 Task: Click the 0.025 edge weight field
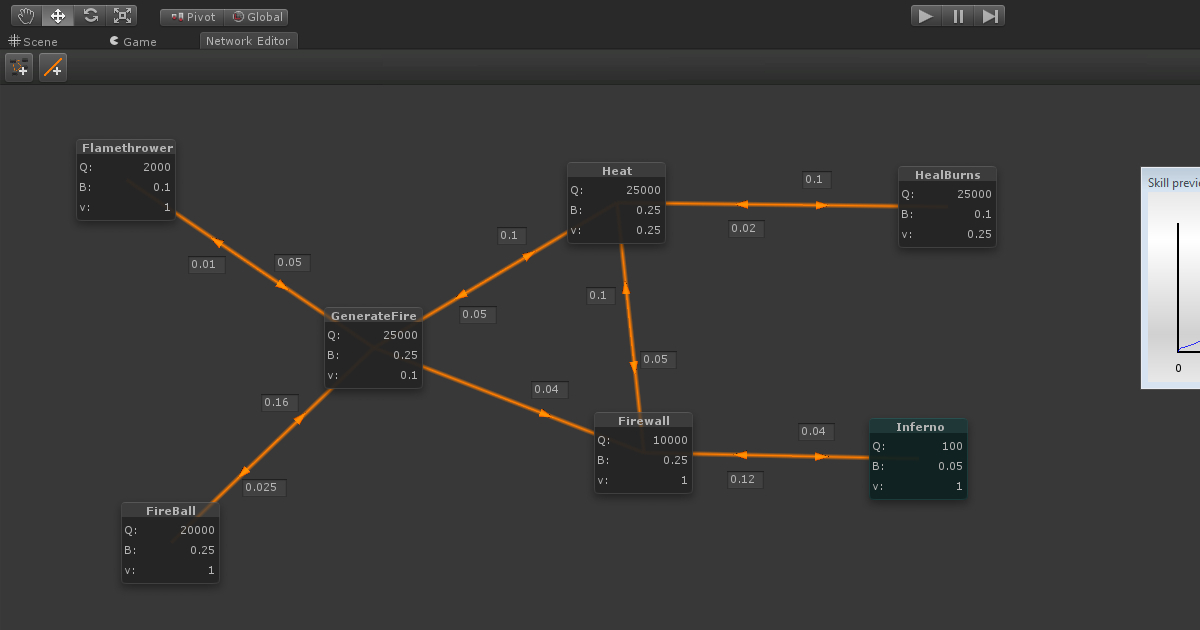(x=265, y=488)
